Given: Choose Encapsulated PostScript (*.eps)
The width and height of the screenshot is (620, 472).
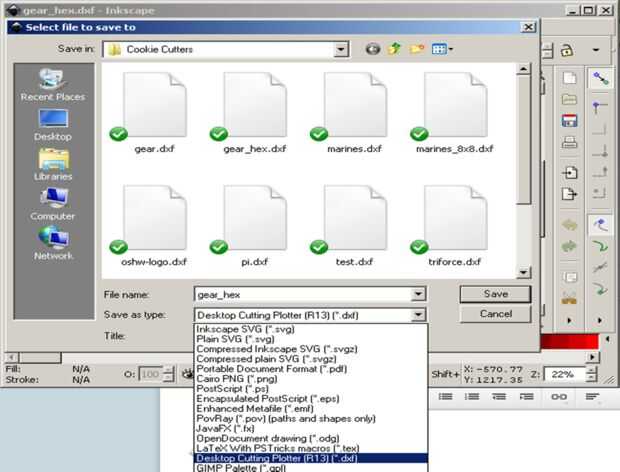Looking at the screenshot, I should point(311,398).
